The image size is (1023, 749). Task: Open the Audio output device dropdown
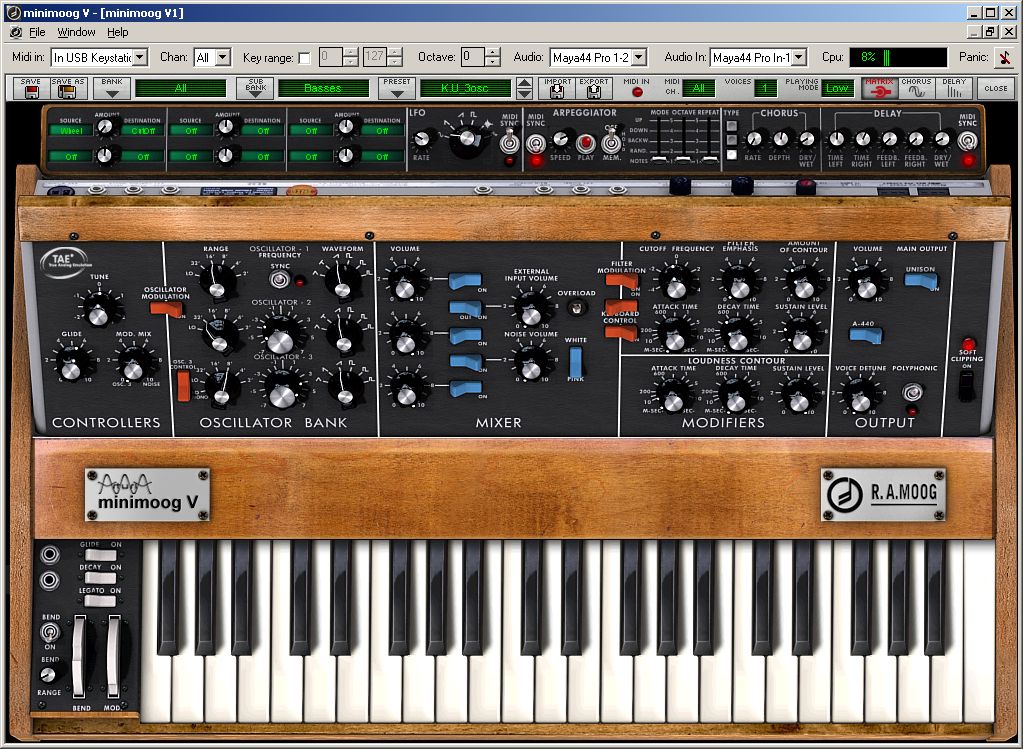[x=639, y=58]
